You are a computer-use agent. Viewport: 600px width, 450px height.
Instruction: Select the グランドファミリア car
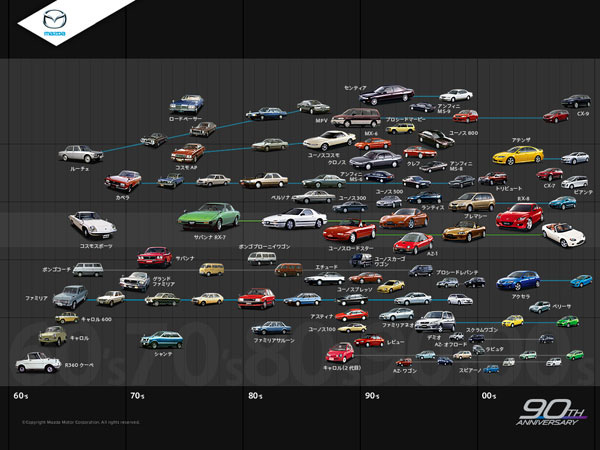[x=135, y=282]
